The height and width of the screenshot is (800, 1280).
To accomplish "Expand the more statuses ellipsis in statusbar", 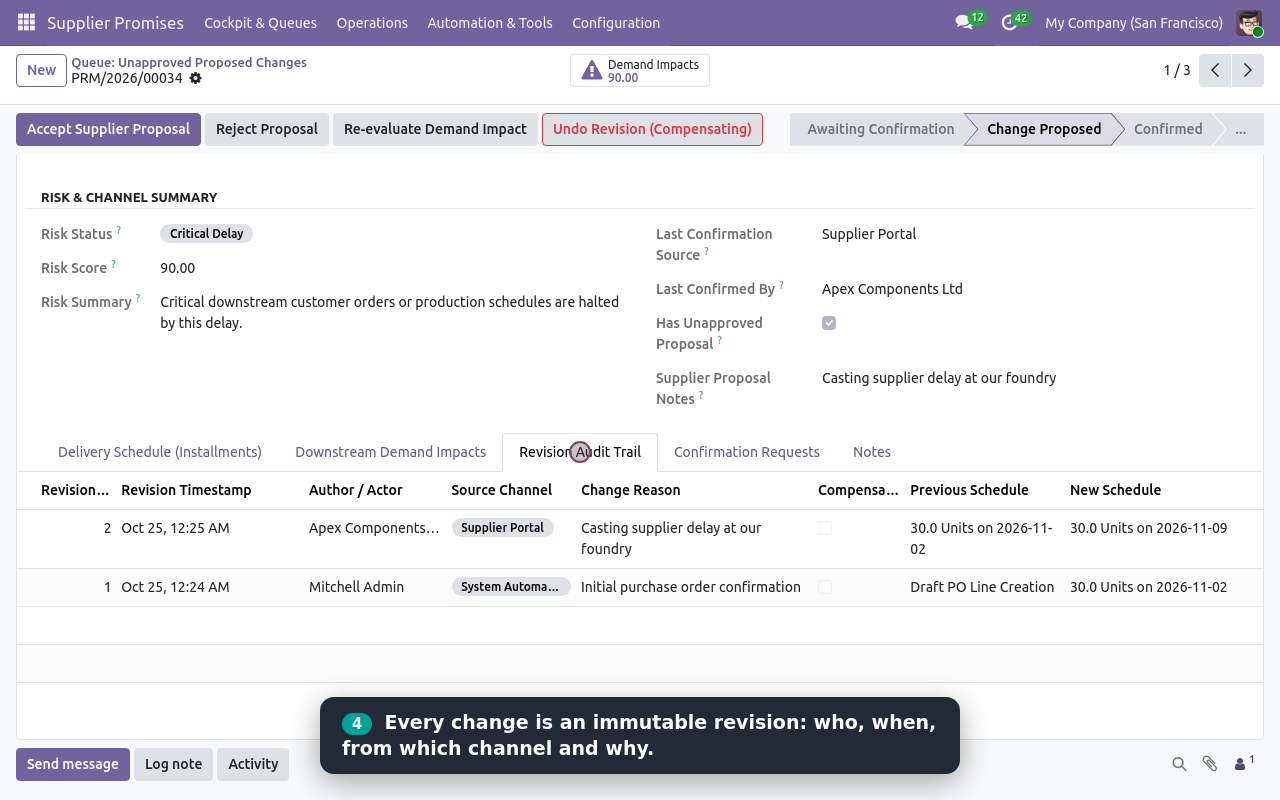I will (x=1241, y=129).
